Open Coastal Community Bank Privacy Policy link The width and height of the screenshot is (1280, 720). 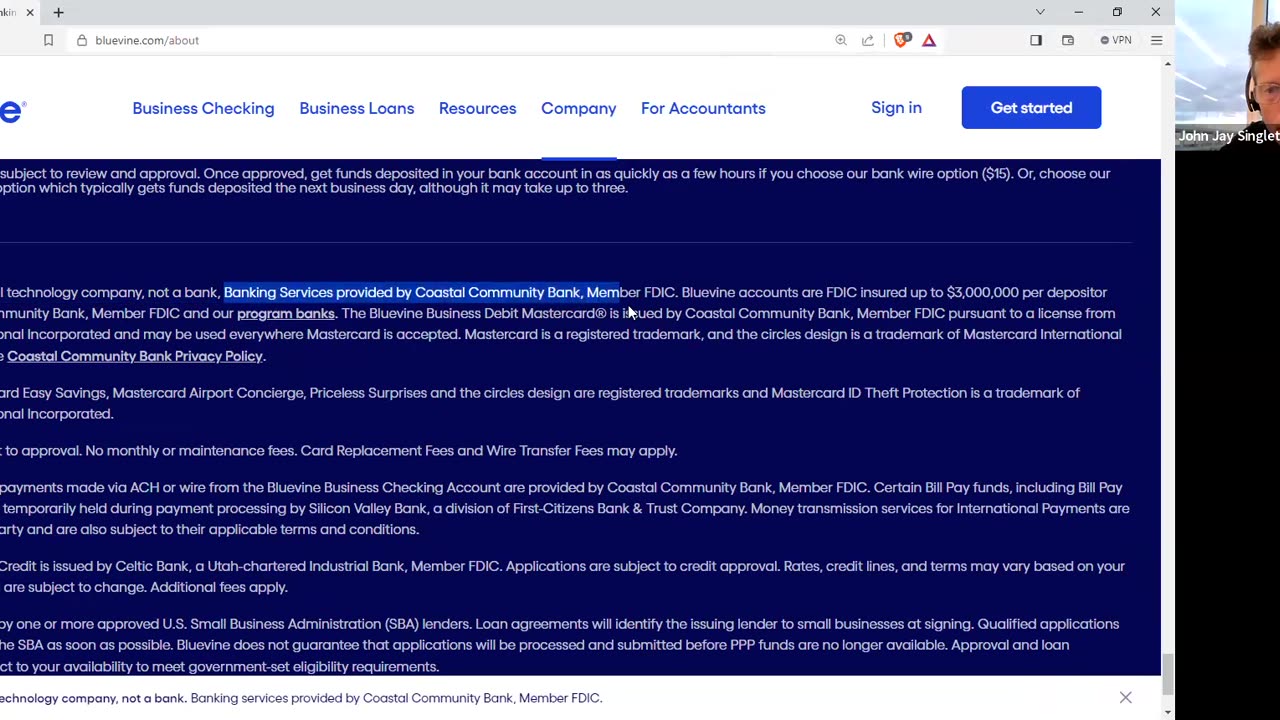pos(135,356)
